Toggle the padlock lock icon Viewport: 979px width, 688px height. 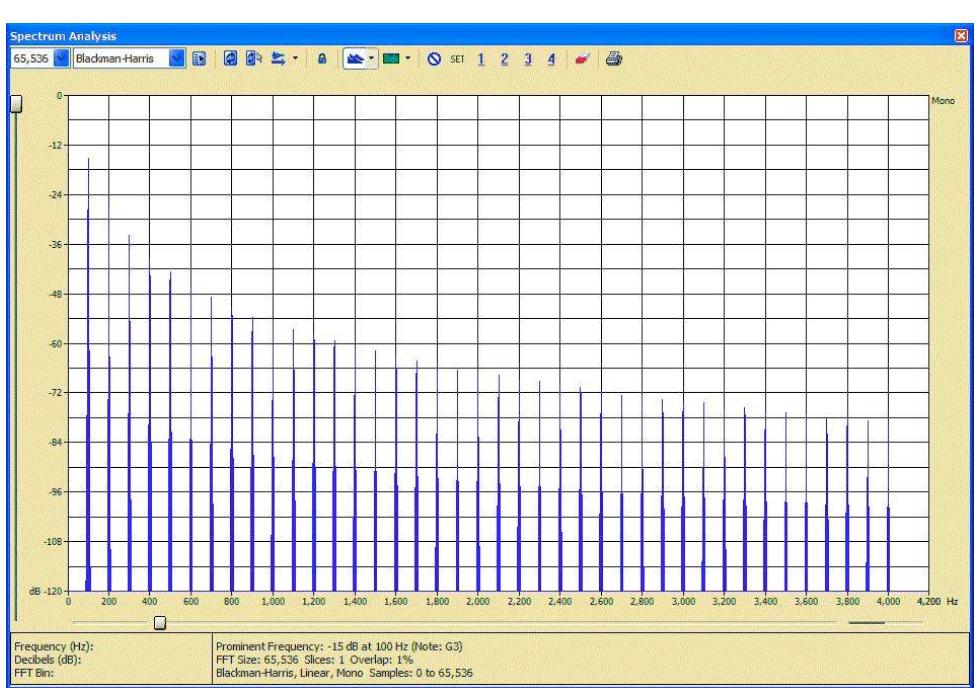[323, 59]
